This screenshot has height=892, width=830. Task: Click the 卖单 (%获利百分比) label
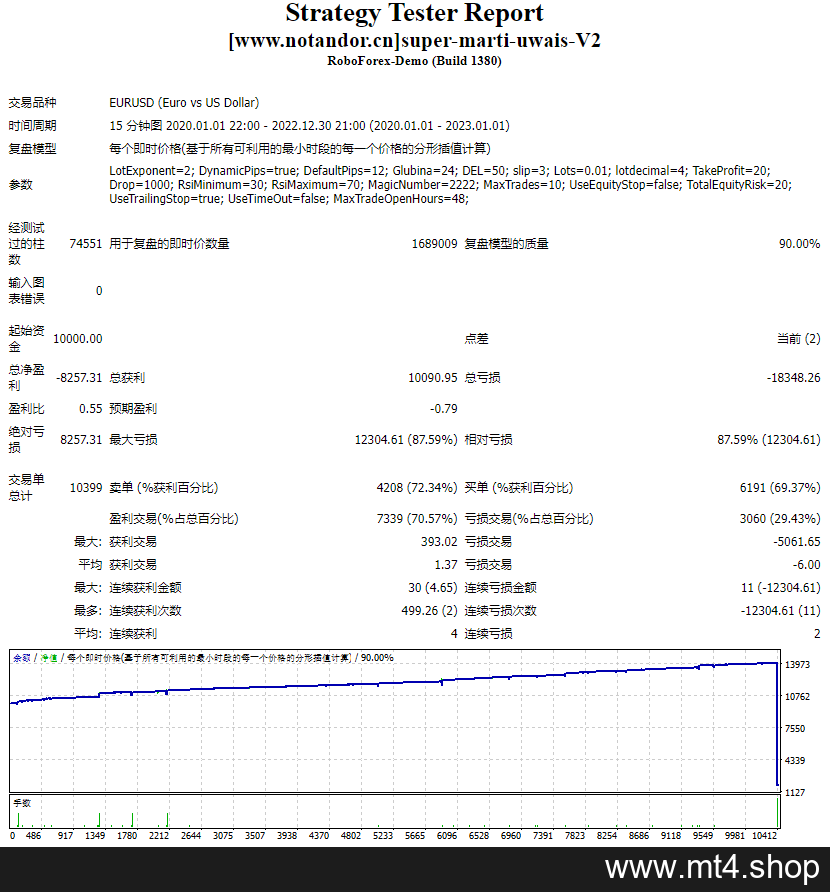pos(164,488)
